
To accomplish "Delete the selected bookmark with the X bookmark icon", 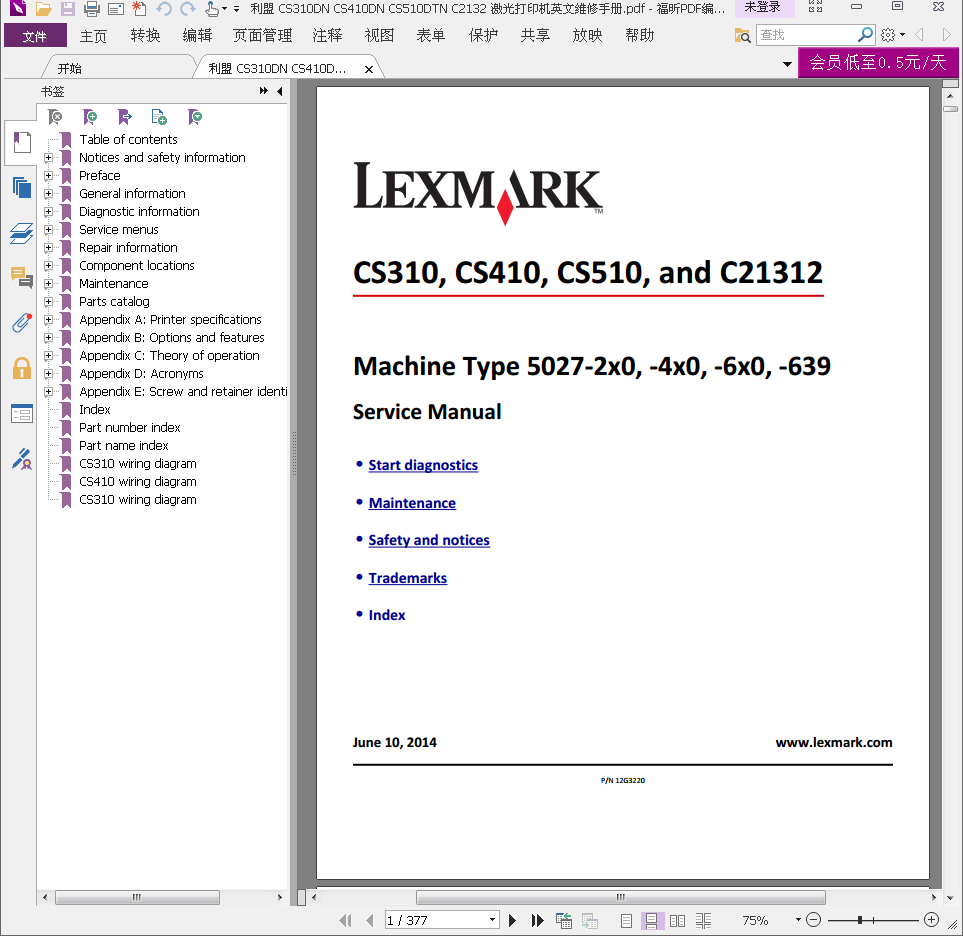I will point(55,117).
